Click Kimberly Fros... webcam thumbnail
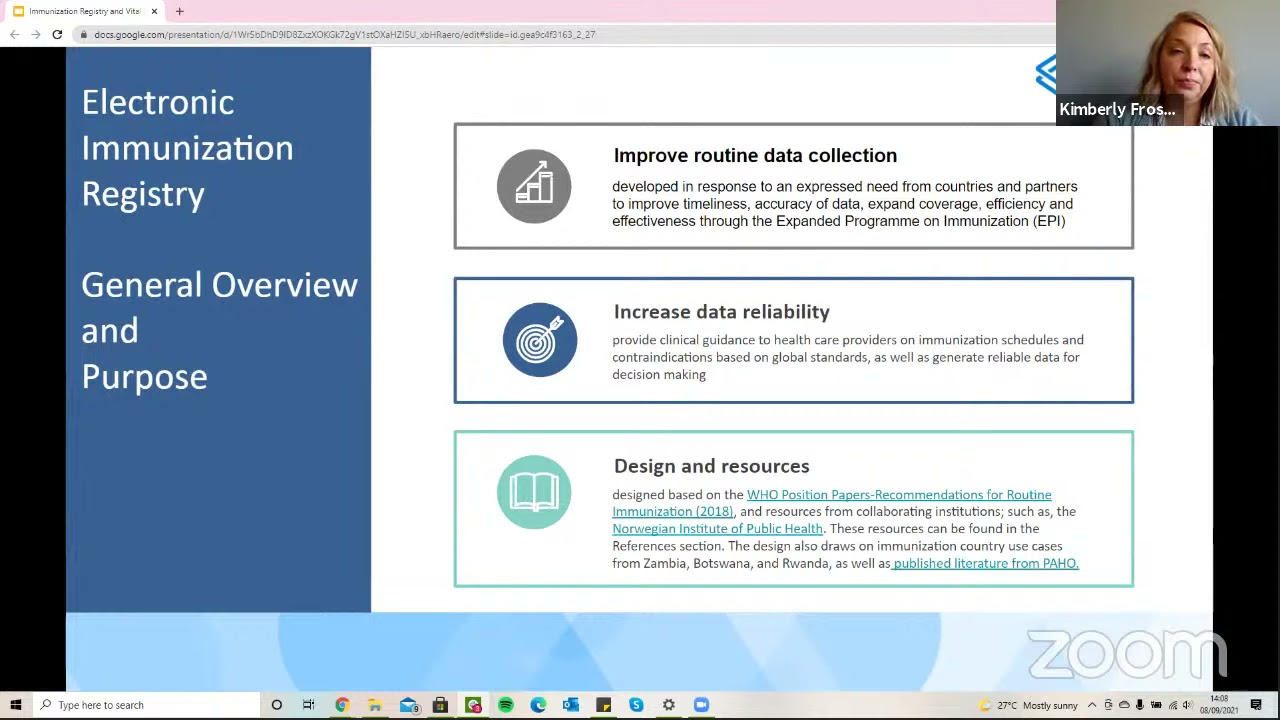Screen dimensions: 1280x720 (1168, 62)
